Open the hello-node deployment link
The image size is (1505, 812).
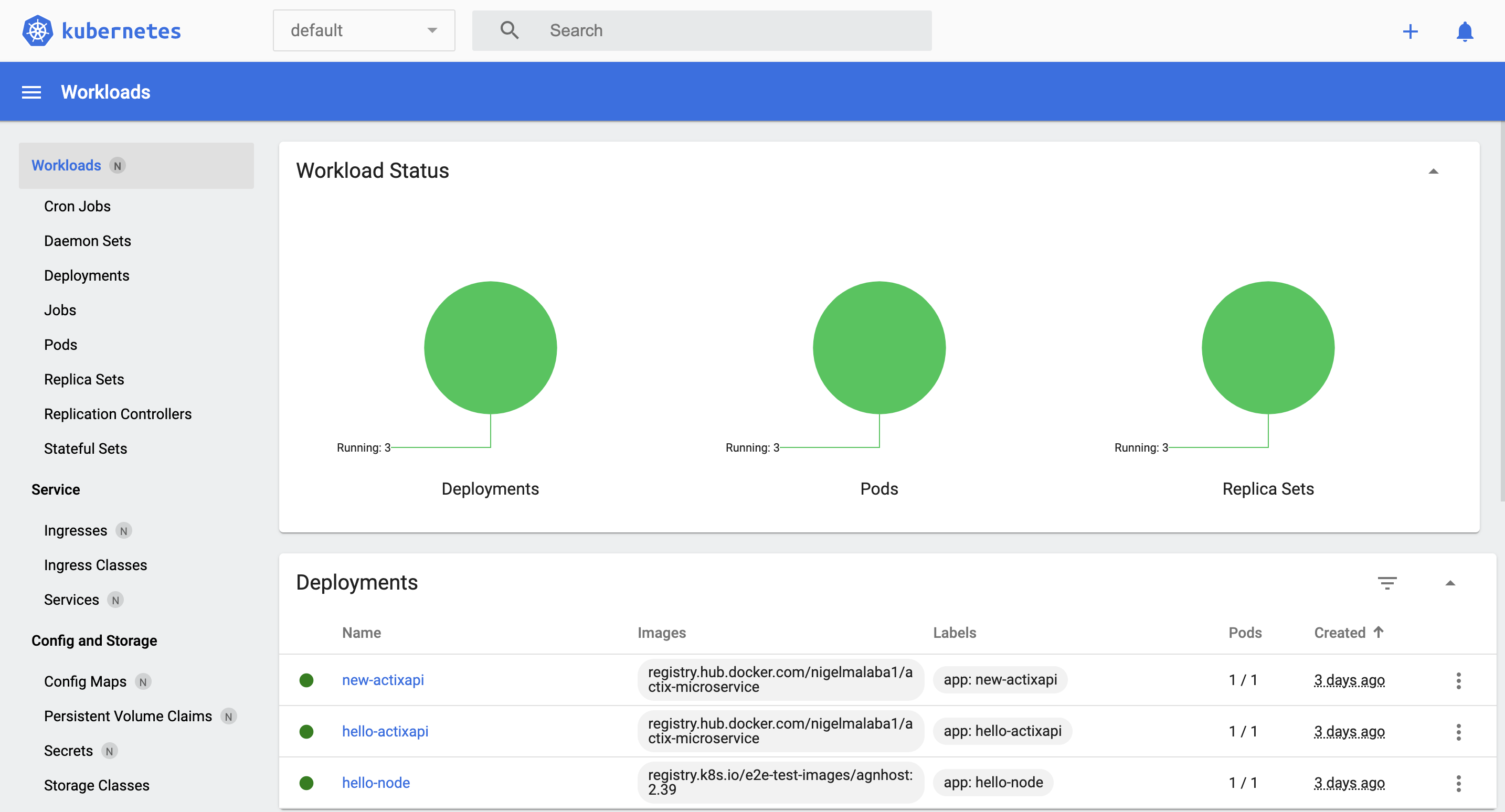[x=376, y=782]
